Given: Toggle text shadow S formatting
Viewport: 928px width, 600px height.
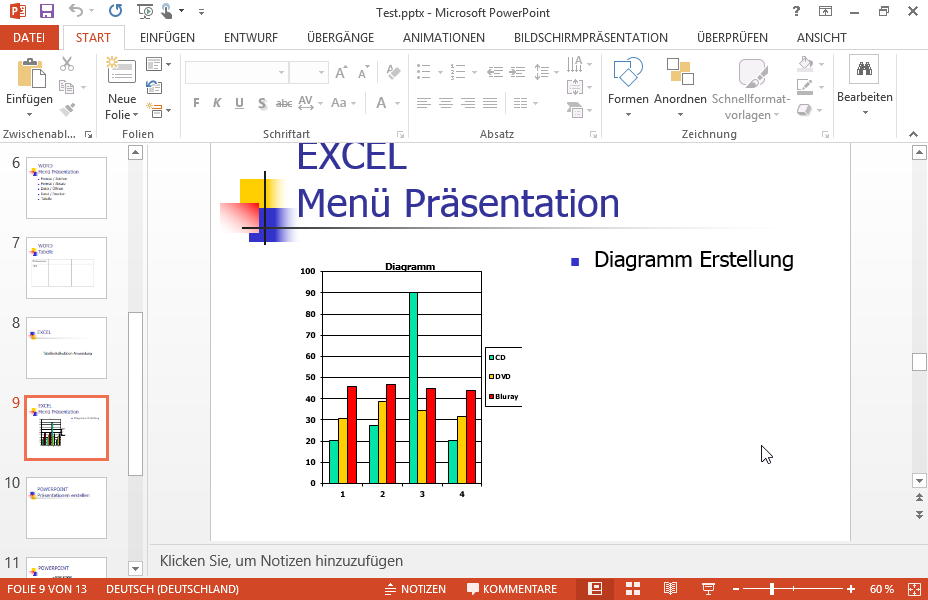Looking at the screenshot, I should point(262,104).
